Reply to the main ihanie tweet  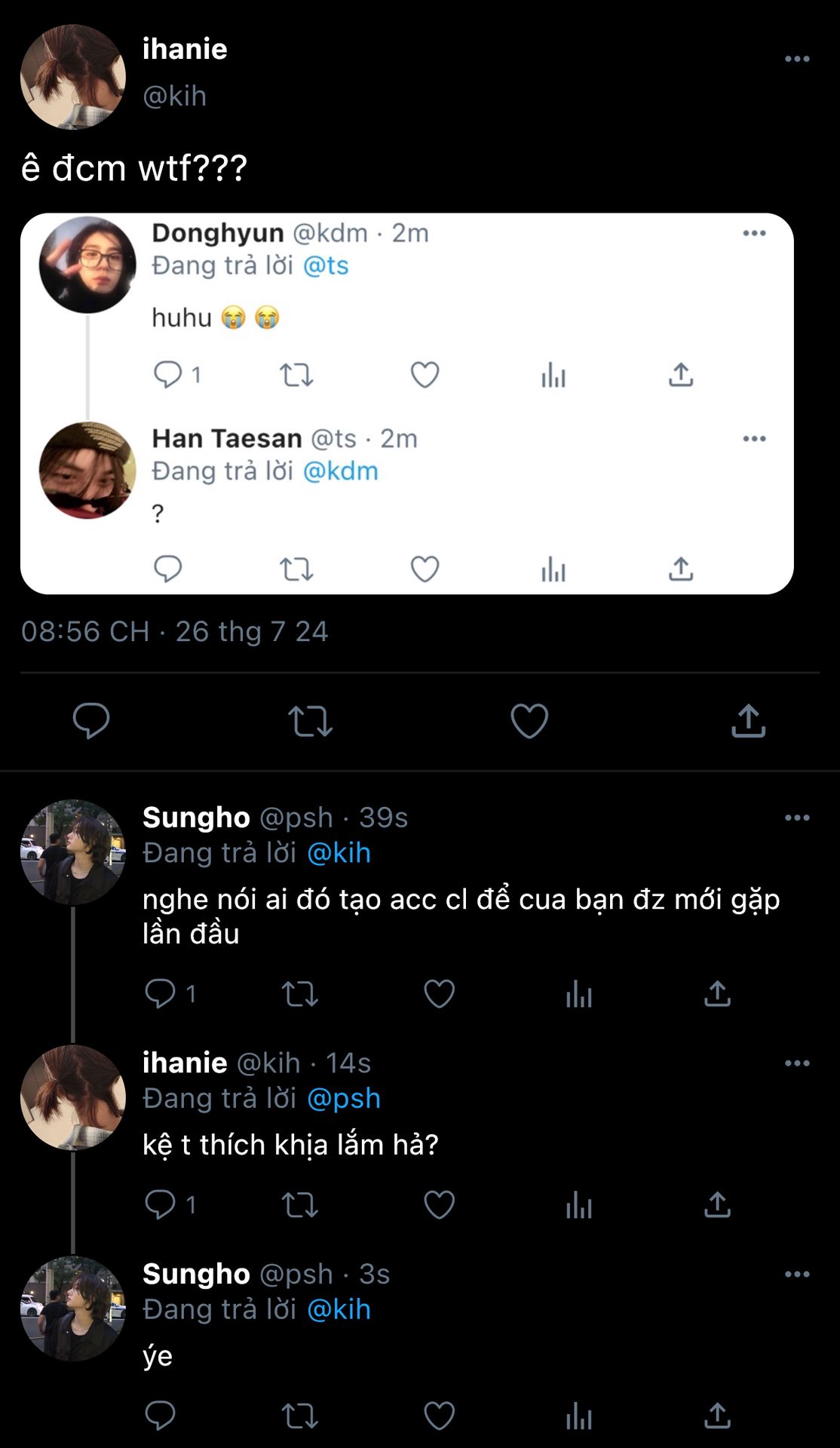coord(91,721)
